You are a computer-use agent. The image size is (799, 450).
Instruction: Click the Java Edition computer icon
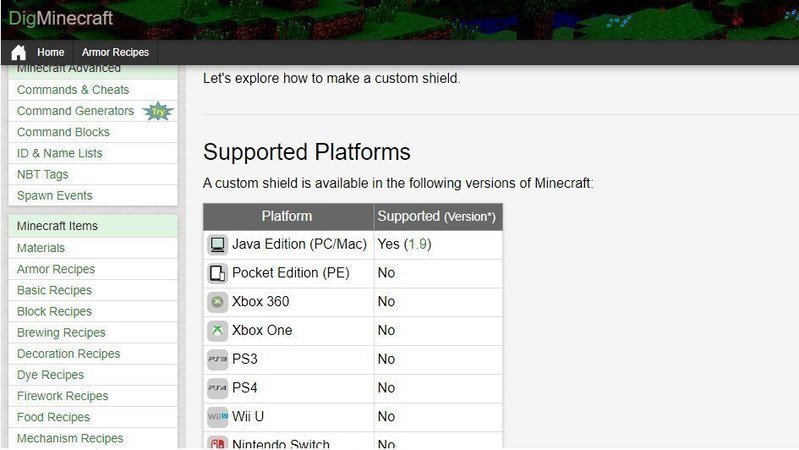point(218,245)
